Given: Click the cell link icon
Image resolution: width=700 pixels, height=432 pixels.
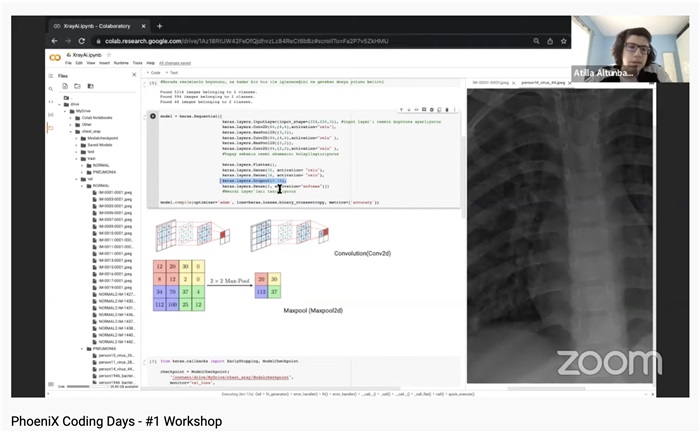Looking at the screenshot, I should pyautogui.click(x=416, y=109).
